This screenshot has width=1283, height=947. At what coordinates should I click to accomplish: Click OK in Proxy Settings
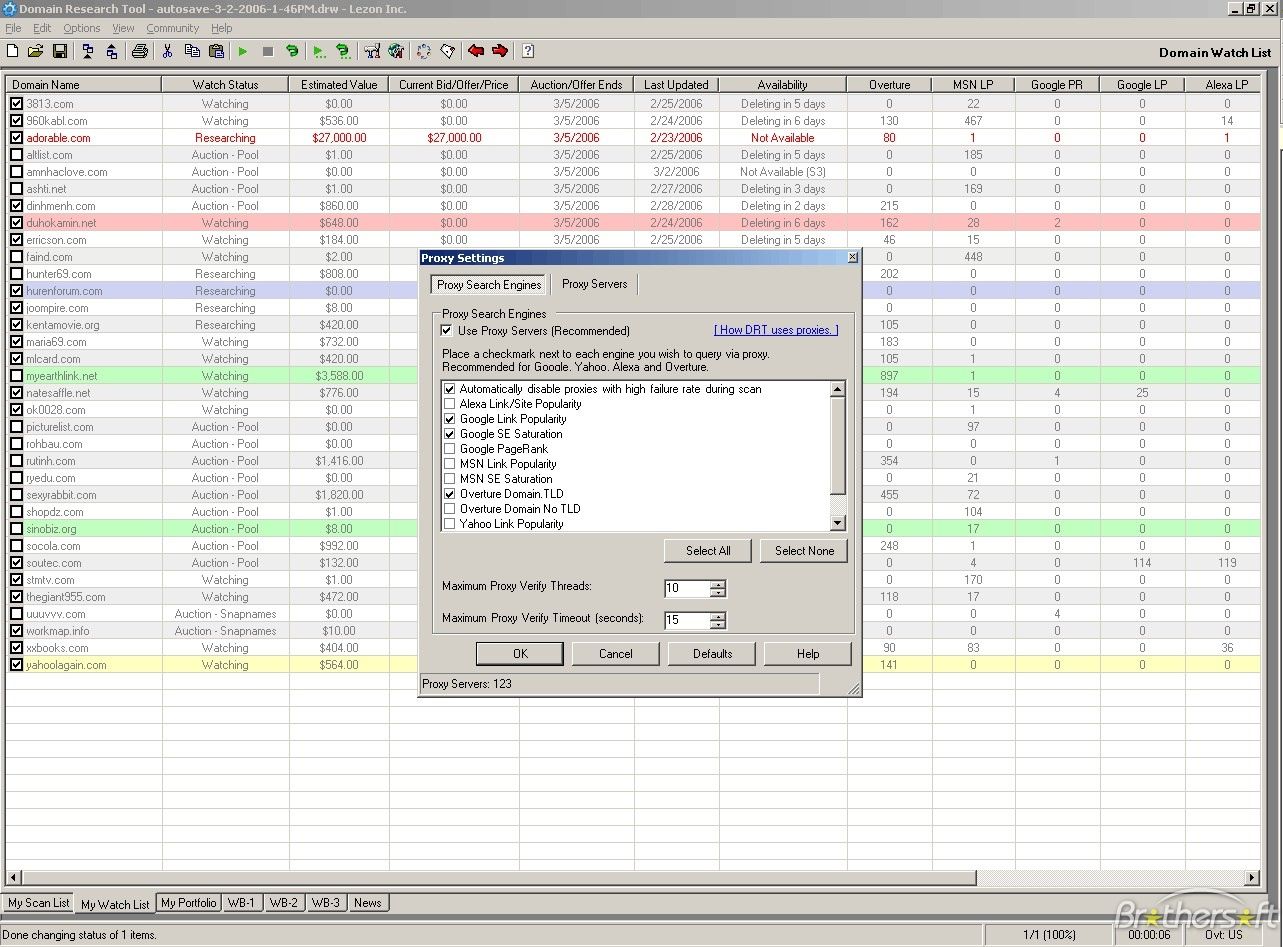(520, 654)
